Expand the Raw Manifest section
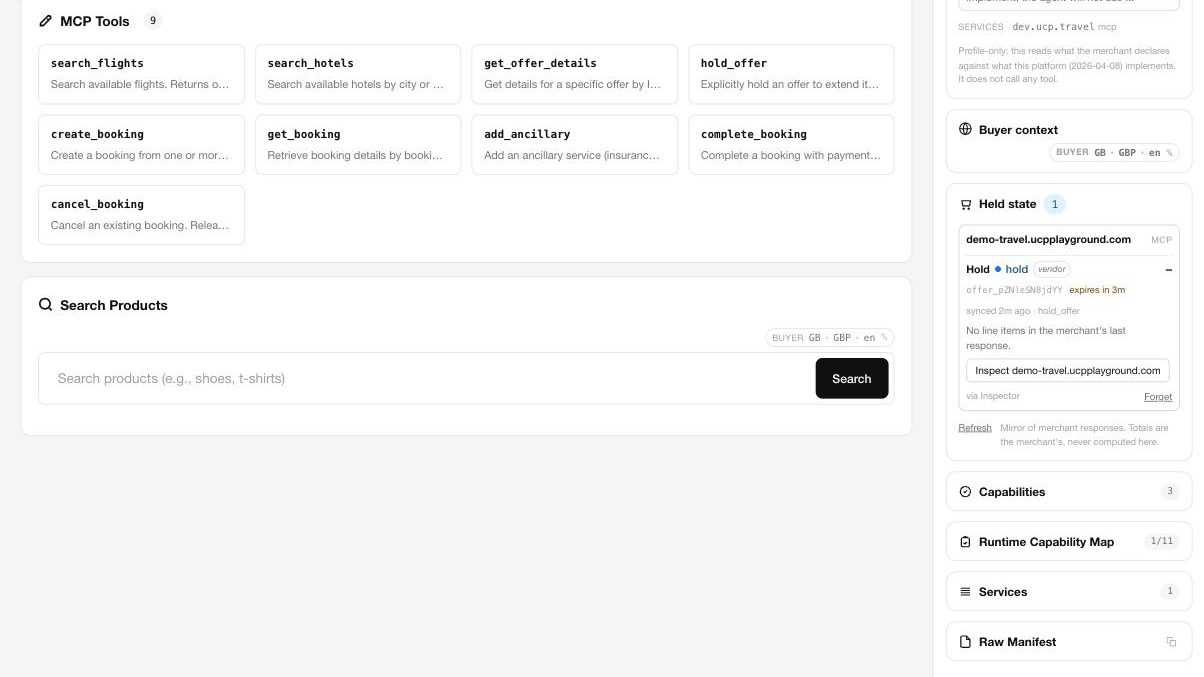 point(1069,642)
